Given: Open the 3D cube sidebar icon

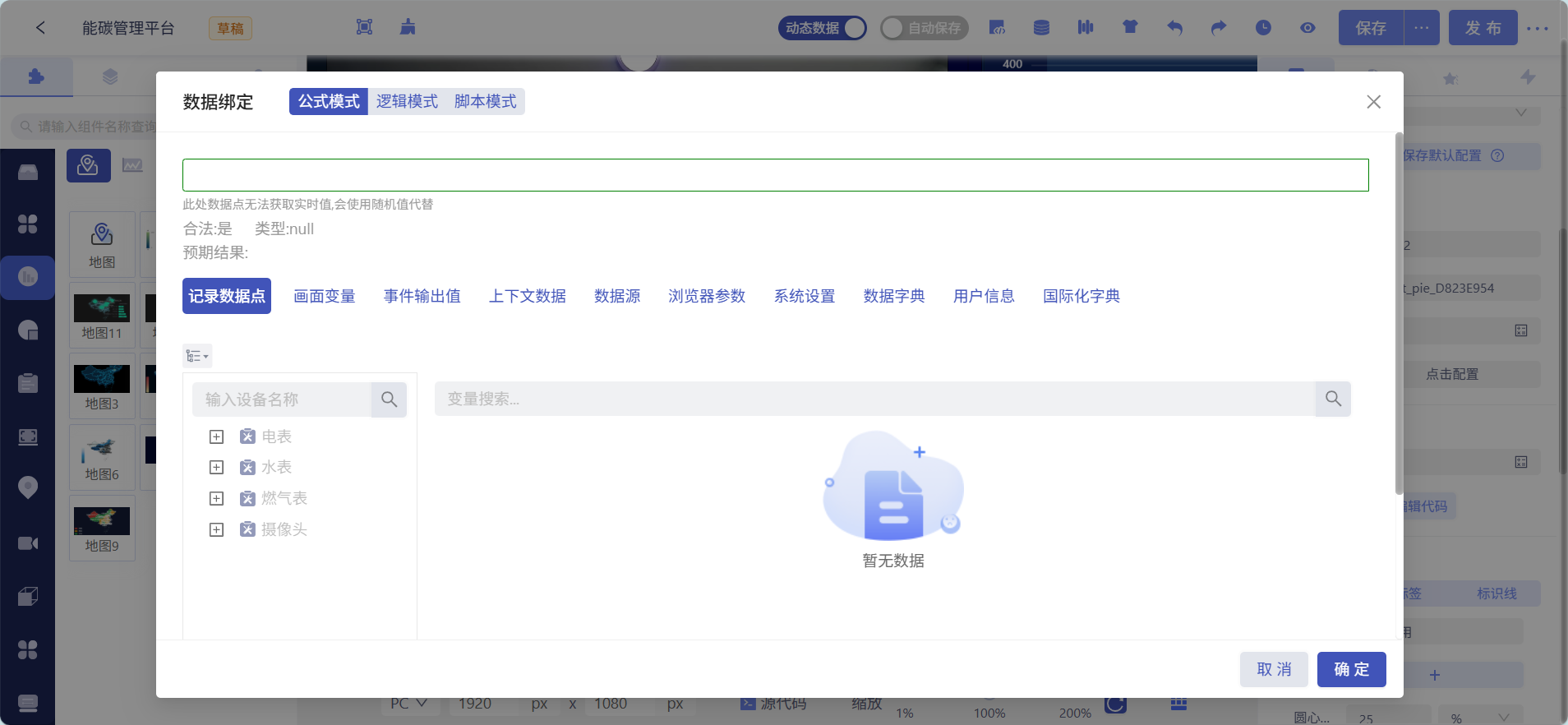Looking at the screenshot, I should click(28, 597).
